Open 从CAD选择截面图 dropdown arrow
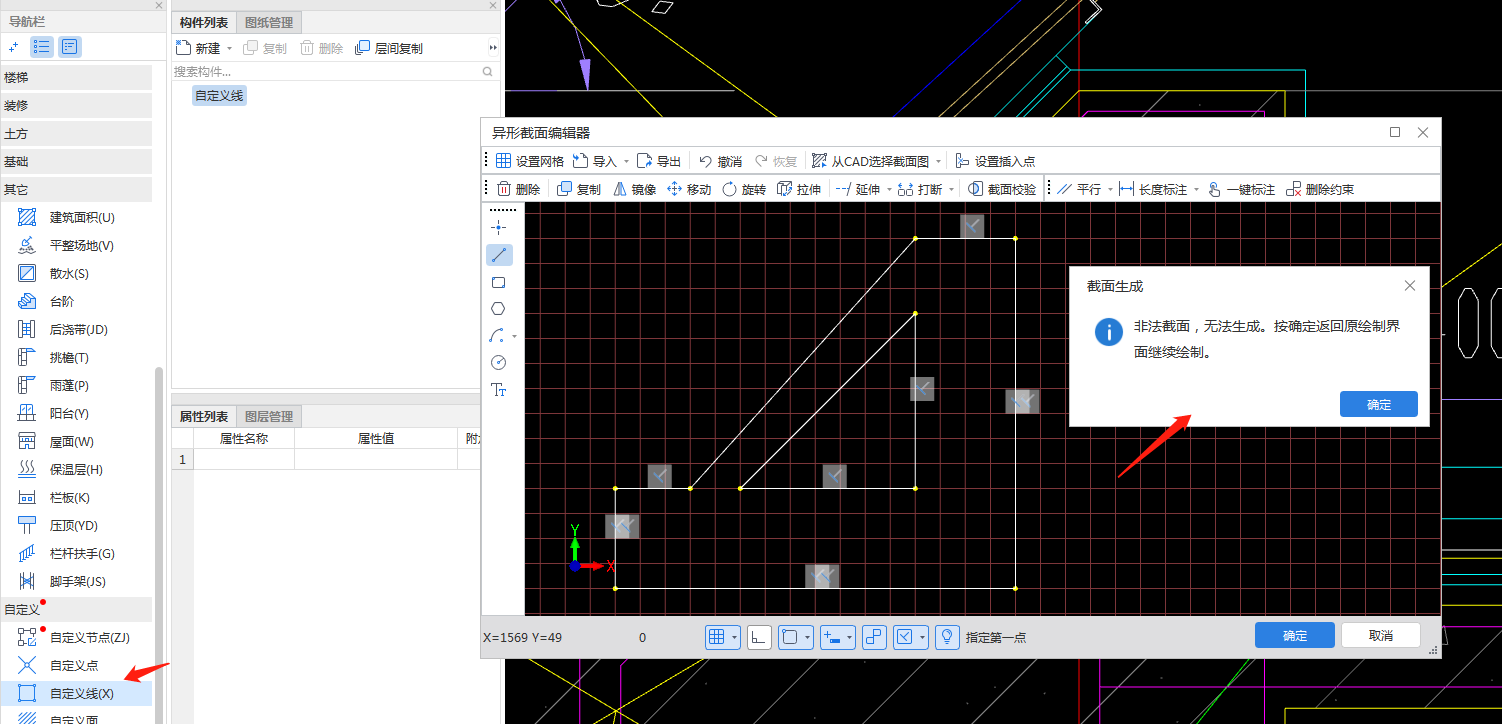 (x=938, y=161)
